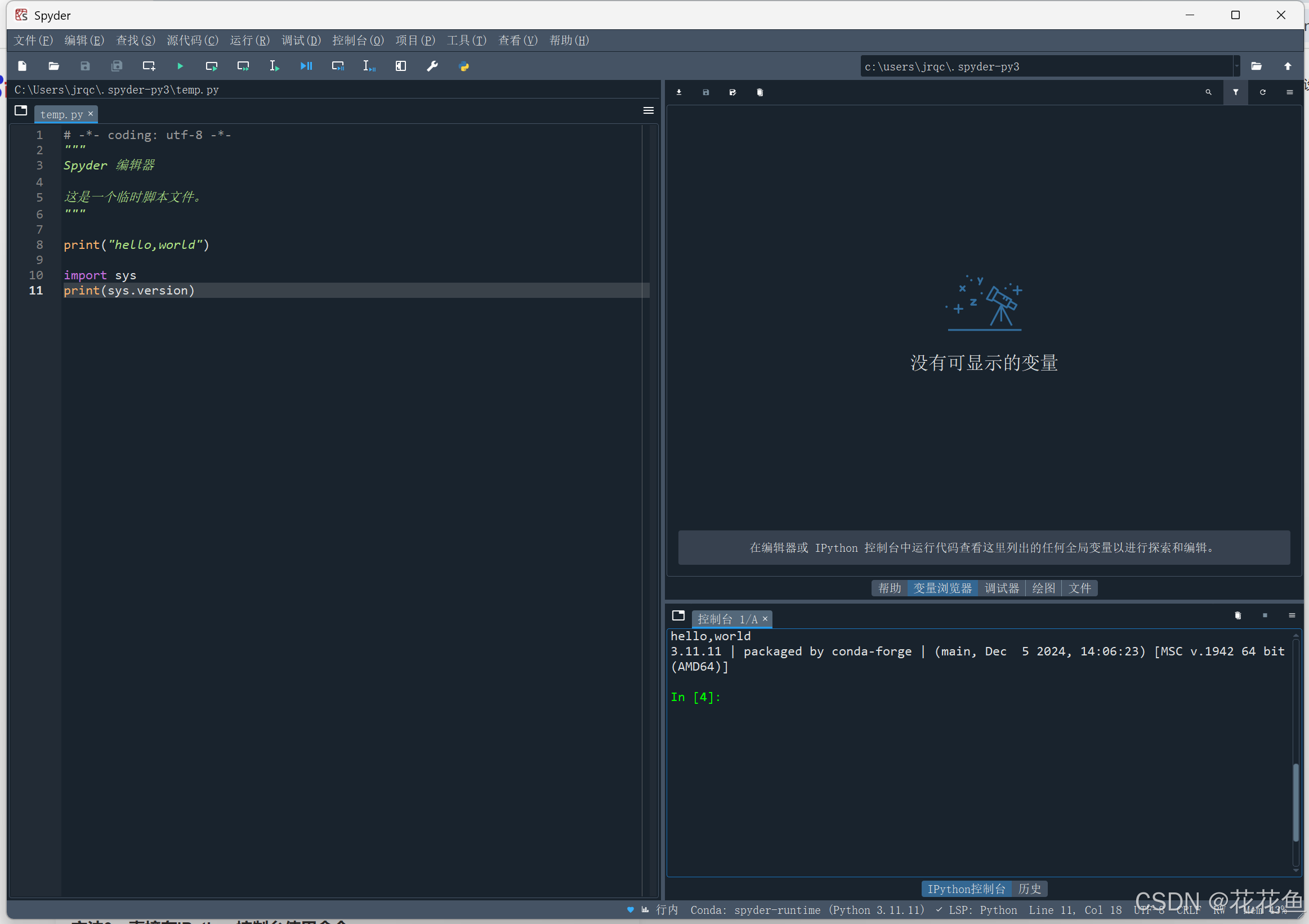Image resolution: width=1309 pixels, height=924 pixels.
Task: Click the PYTHONPATH manager python icon
Action: tap(464, 66)
